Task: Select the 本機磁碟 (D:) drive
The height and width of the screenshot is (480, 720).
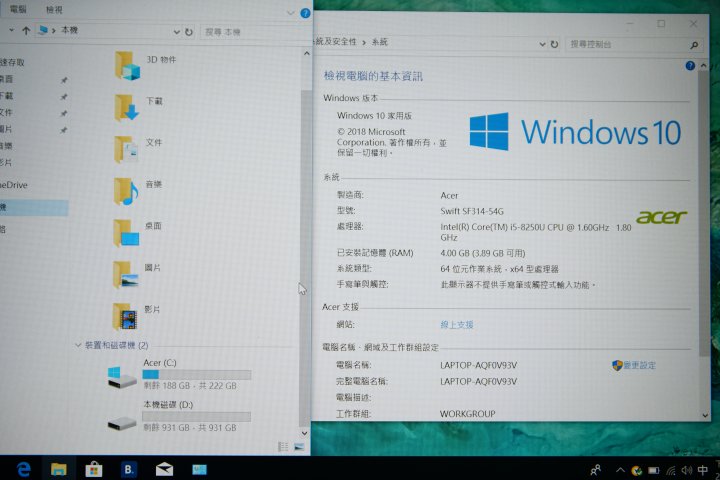Action: click(x=179, y=416)
